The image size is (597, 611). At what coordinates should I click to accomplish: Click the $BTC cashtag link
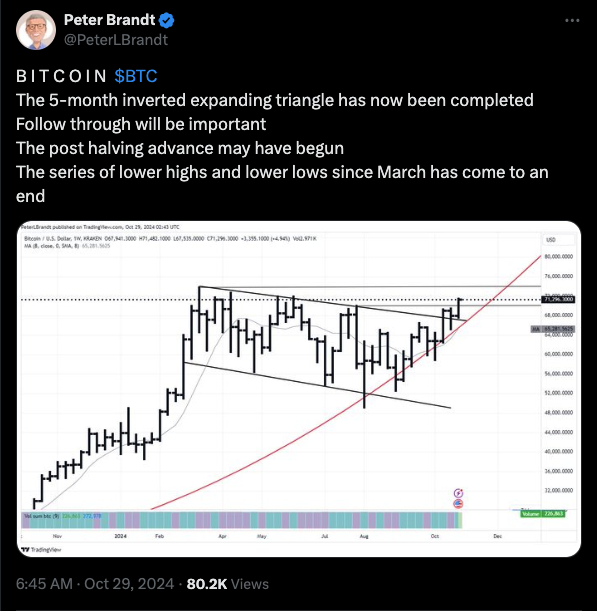pyautogui.click(x=136, y=76)
